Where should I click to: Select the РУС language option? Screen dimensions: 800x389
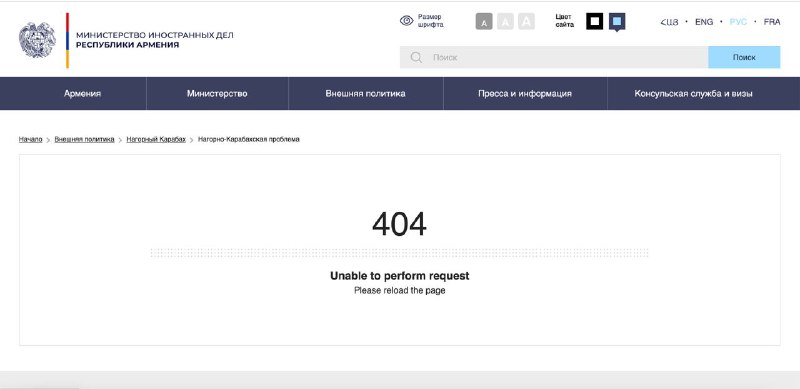tap(738, 22)
